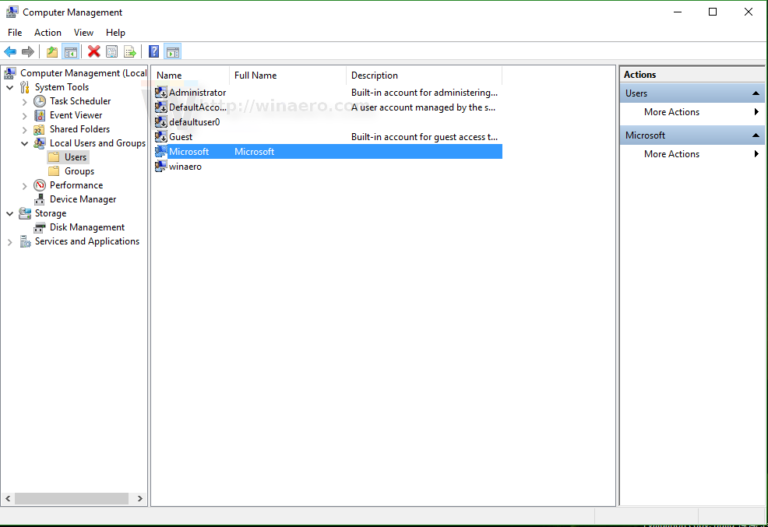Click the Up one level folder icon
768x527 pixels.
(x=52, y=52)
